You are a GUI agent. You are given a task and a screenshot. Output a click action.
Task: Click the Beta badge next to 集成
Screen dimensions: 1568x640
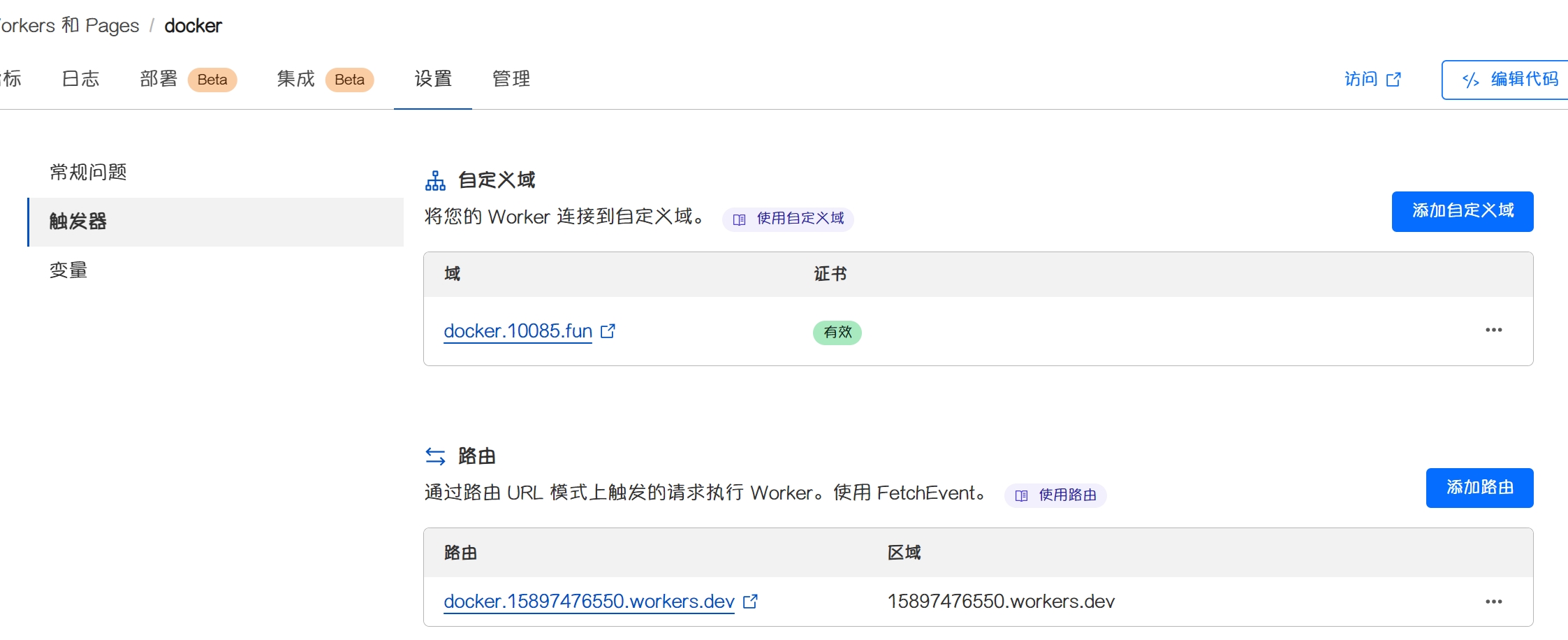349,80
